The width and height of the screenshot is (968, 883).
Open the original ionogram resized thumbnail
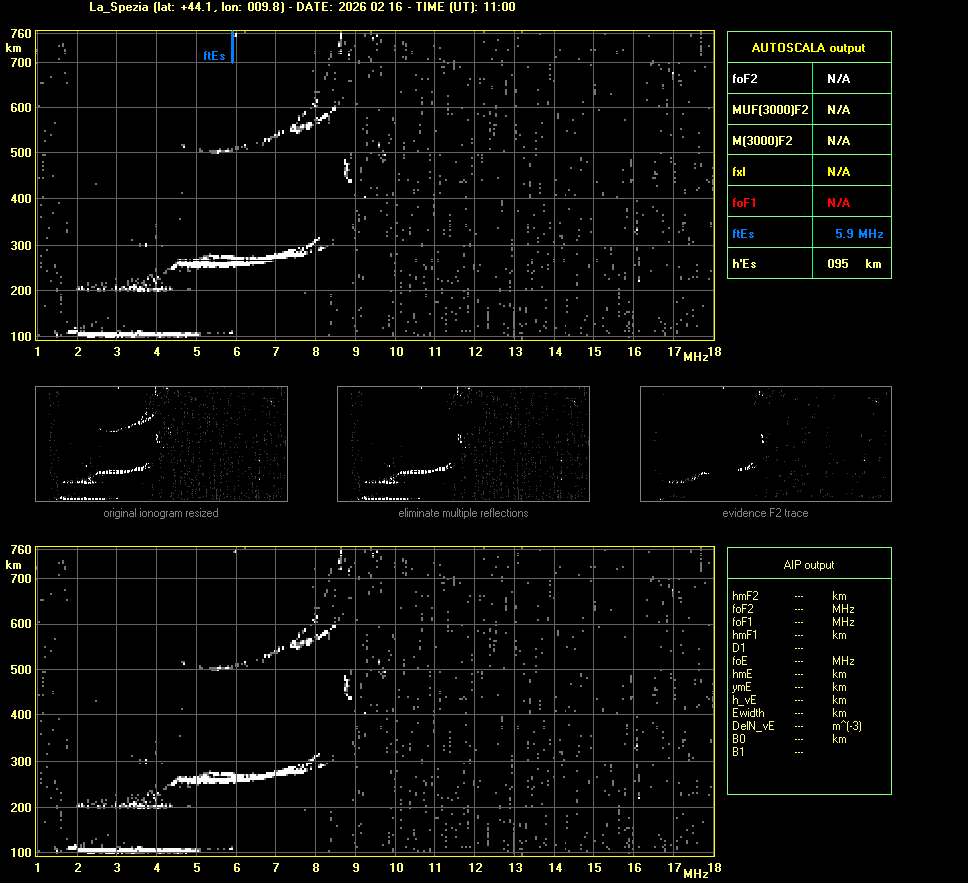tap(161, 444)
